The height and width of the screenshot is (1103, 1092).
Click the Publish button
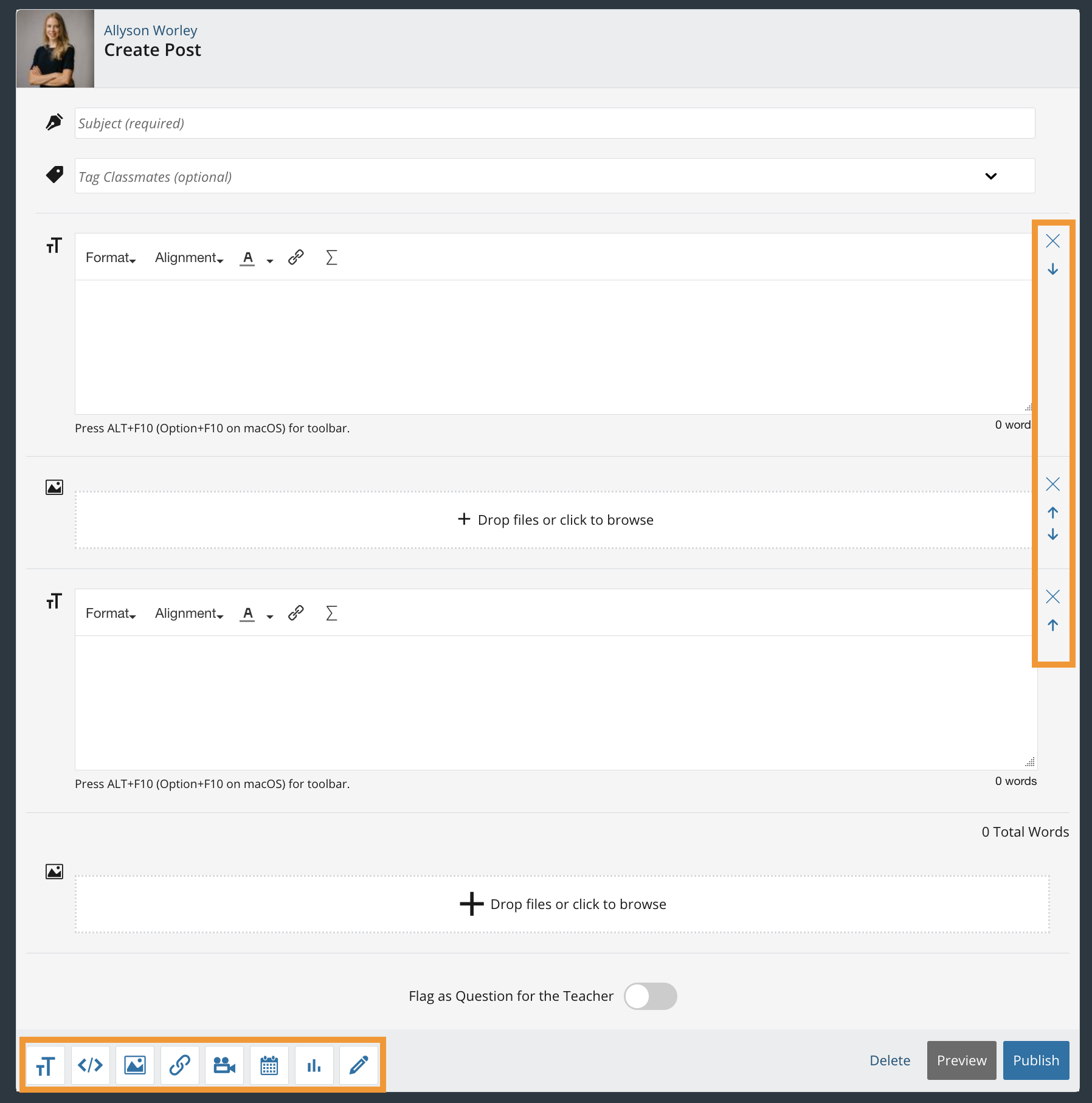tap(1035, 1060)
